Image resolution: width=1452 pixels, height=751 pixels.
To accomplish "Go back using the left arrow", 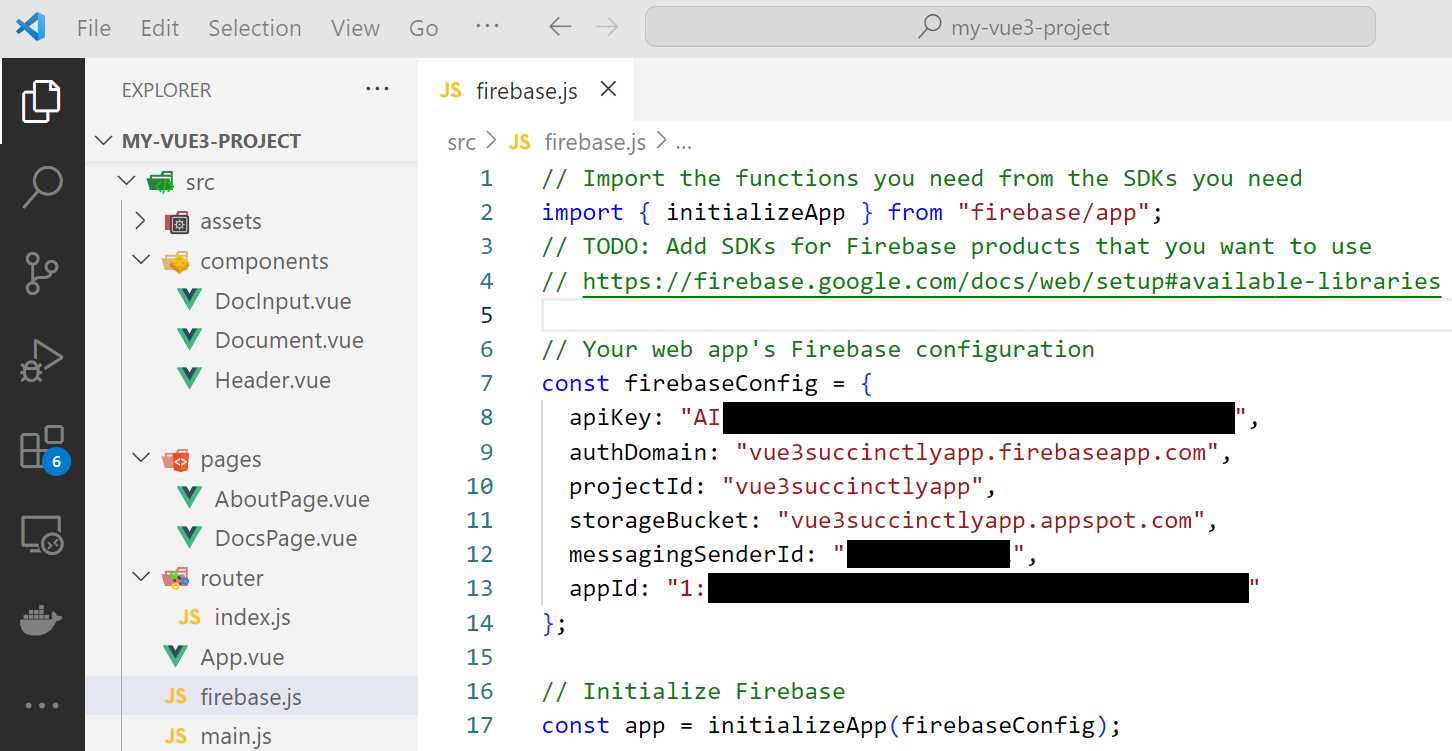I will coord(560,27).
